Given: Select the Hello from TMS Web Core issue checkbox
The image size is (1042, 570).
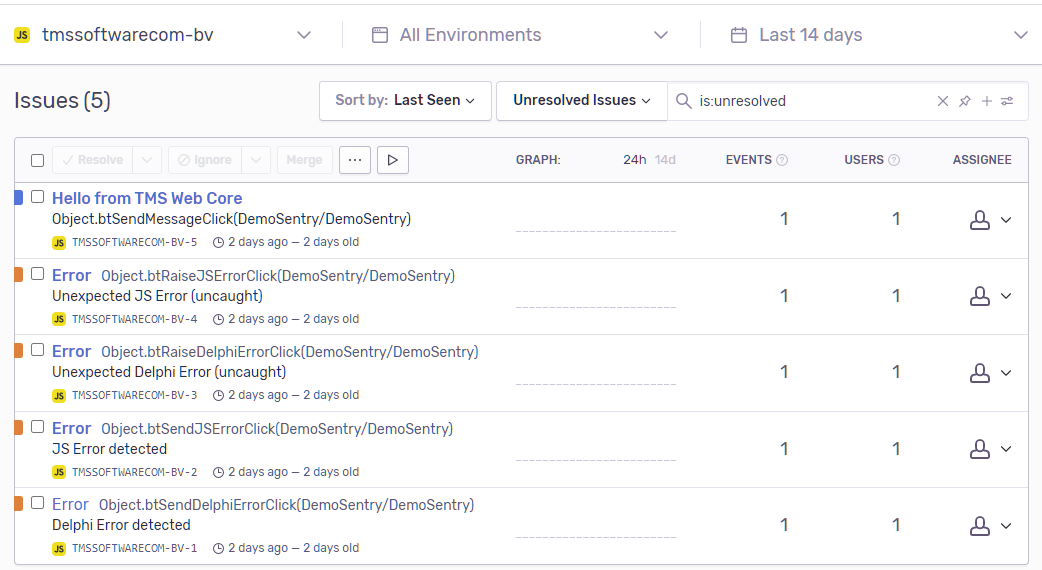Looking at the screenshot, I should pyautogui.click(x=37, y=197).
